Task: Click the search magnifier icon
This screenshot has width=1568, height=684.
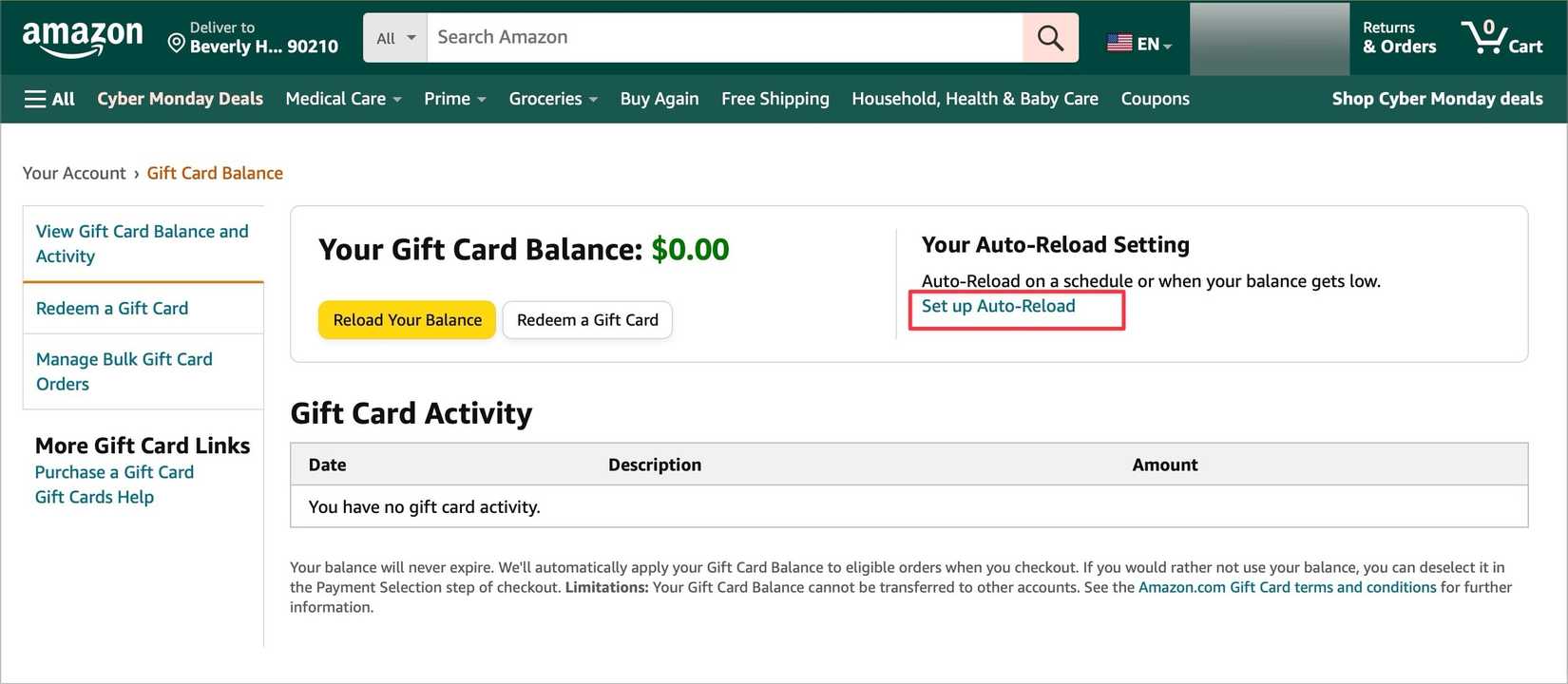Action: (1049, 37)
